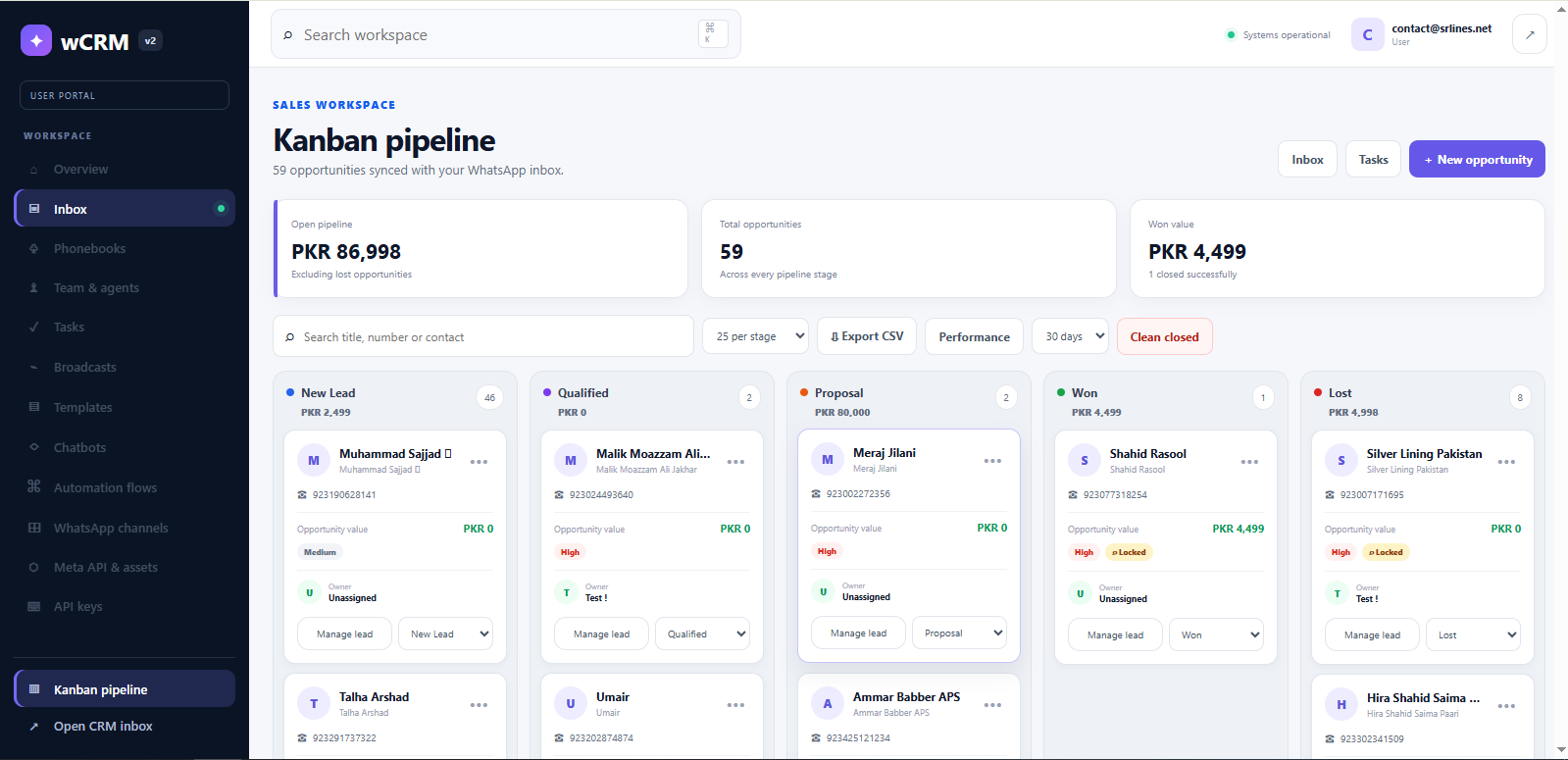The height and width of the screenshot is (760, 1568).
Task: Create a New opportunity
Action: (x=1477, y=159)
